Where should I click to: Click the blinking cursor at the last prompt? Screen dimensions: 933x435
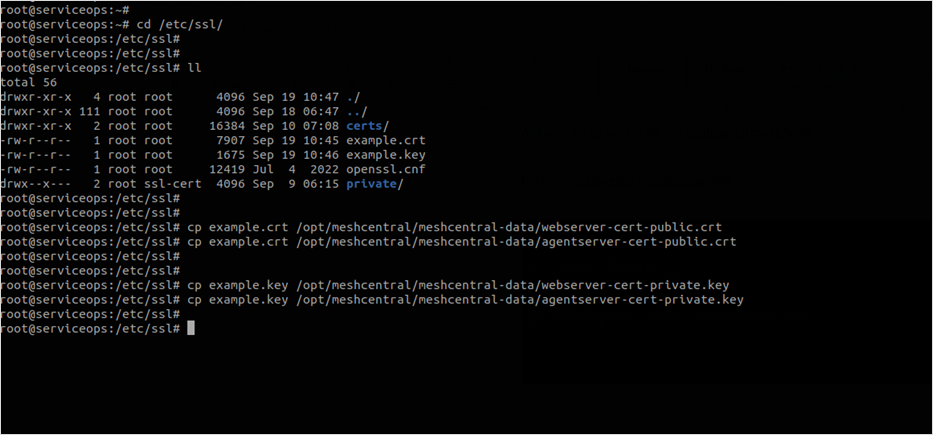click(x=191, y=328)
